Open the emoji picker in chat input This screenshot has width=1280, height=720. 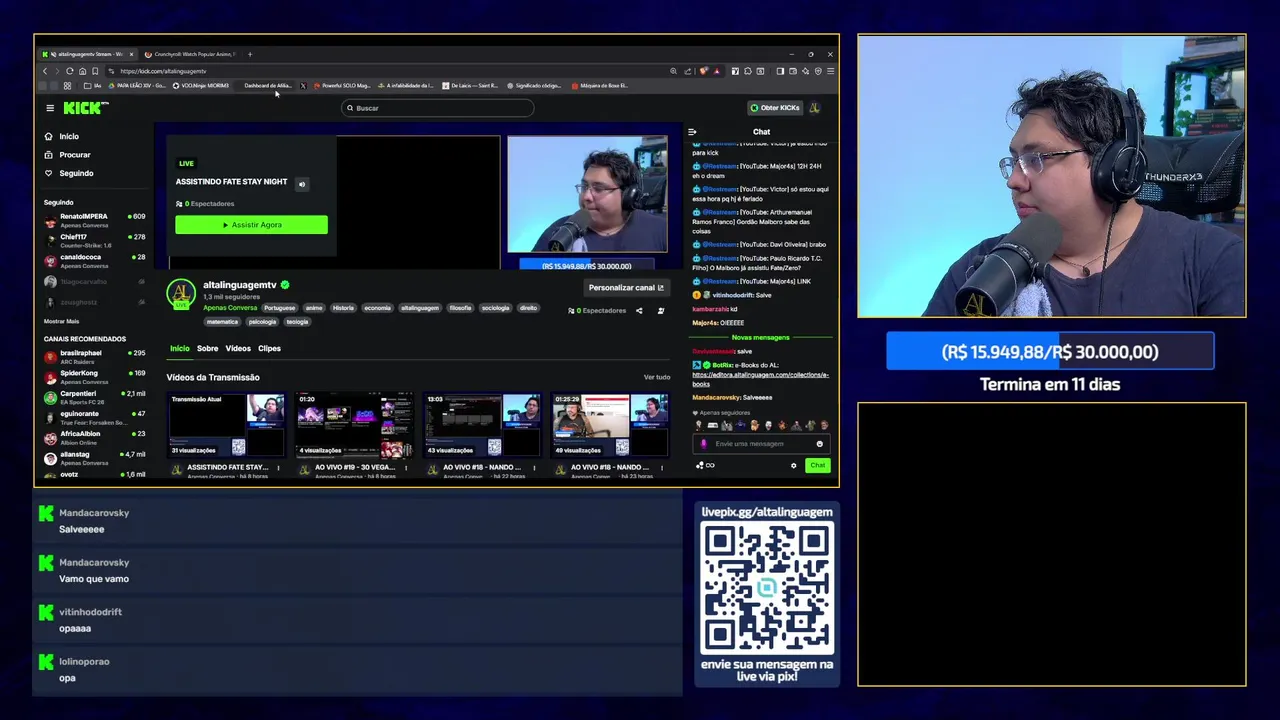click(819, 444)
